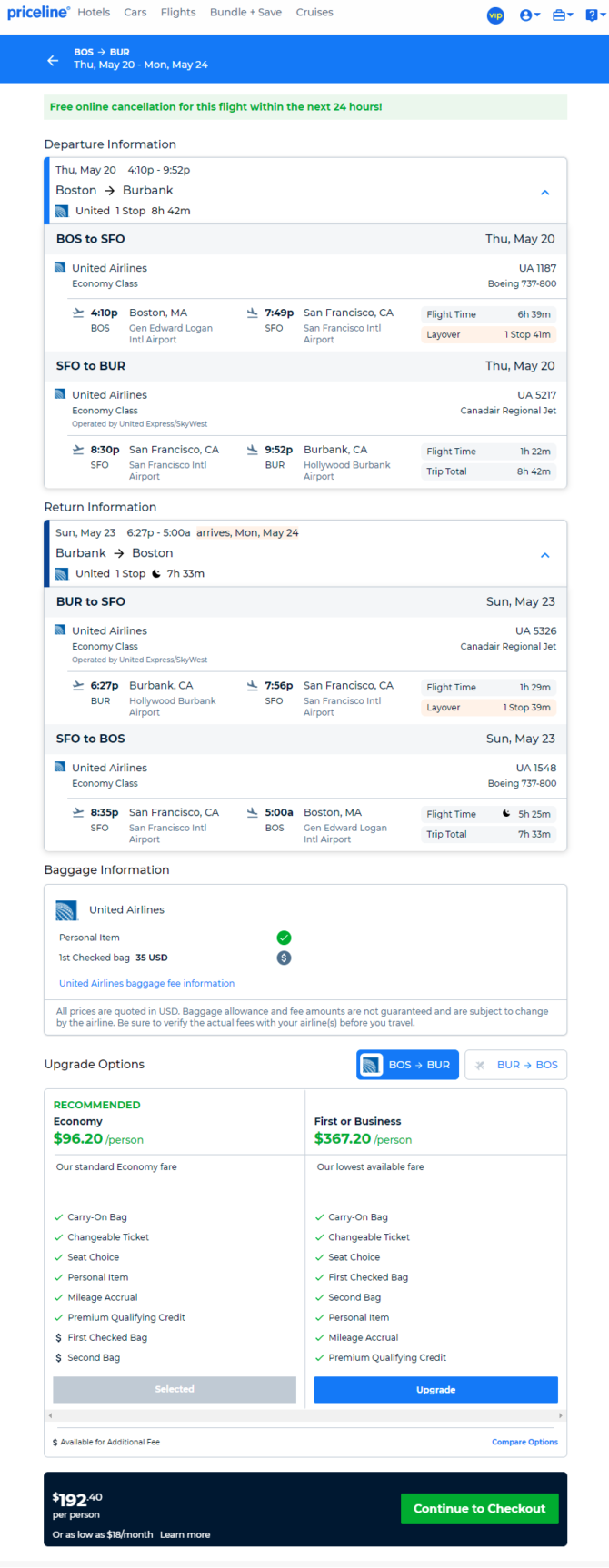Click the UA 1548 flight number

[536, 768]
